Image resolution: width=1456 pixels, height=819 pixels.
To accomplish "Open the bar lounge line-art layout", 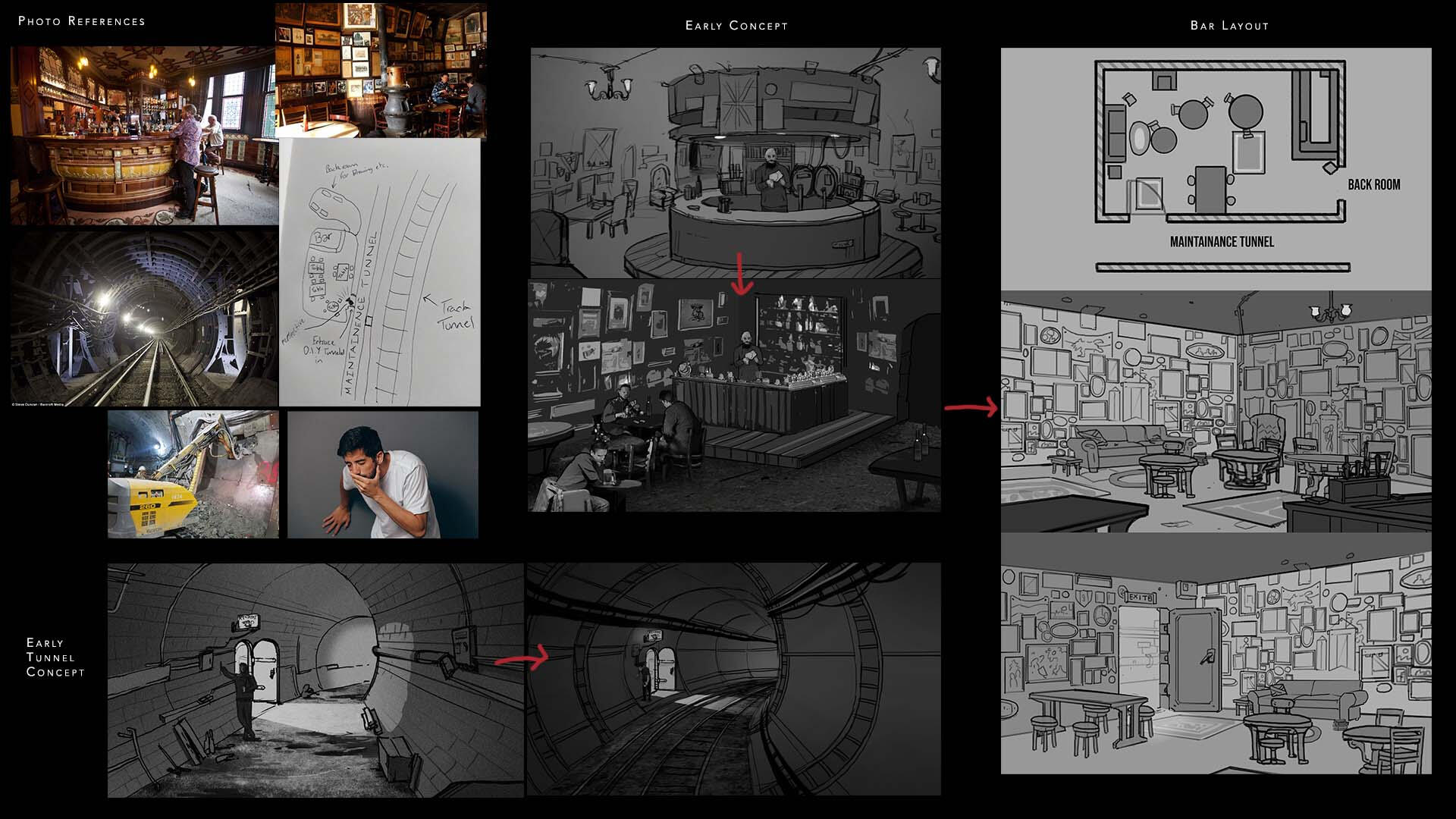I will [1216, 413].
